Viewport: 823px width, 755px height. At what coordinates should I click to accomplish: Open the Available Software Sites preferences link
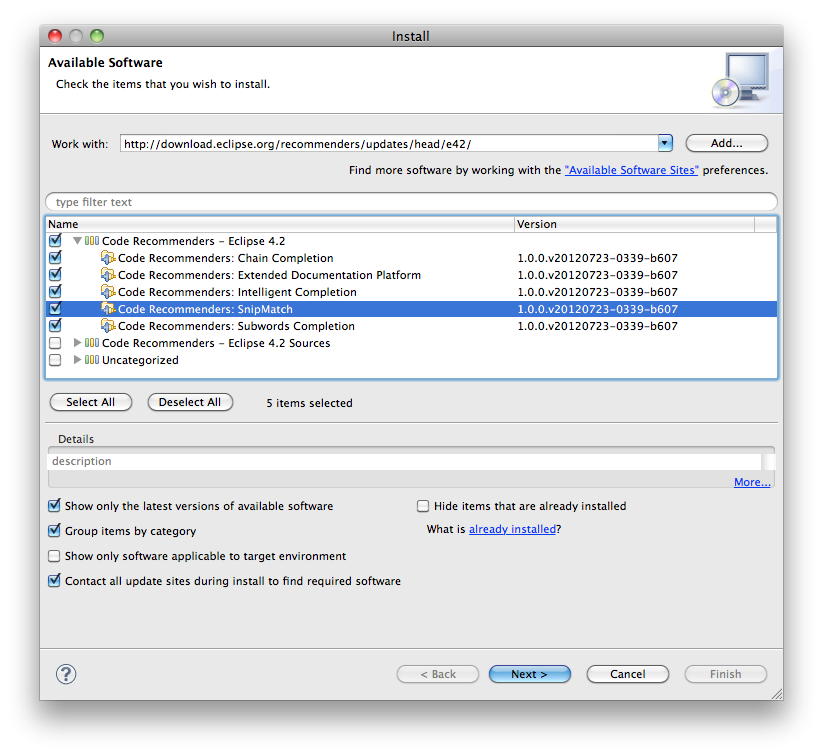coord(631,170)
